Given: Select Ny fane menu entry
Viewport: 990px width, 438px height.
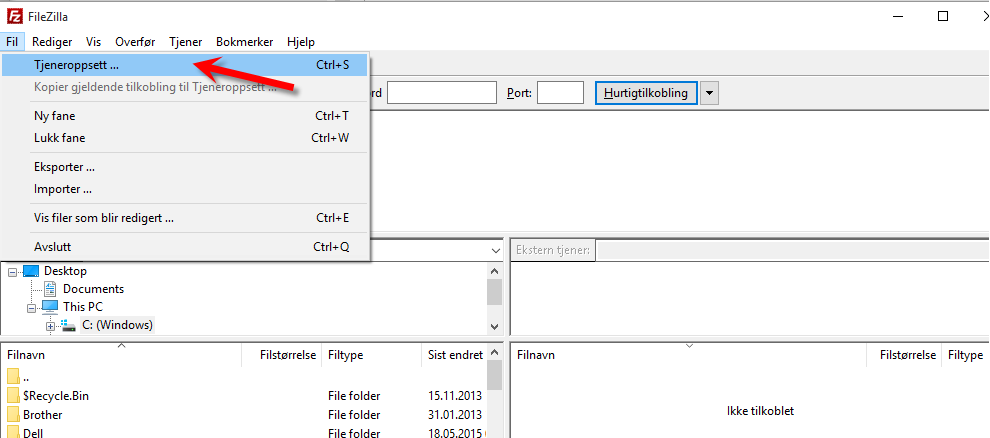Looking at the screenshot, I should tap(185, 116).
